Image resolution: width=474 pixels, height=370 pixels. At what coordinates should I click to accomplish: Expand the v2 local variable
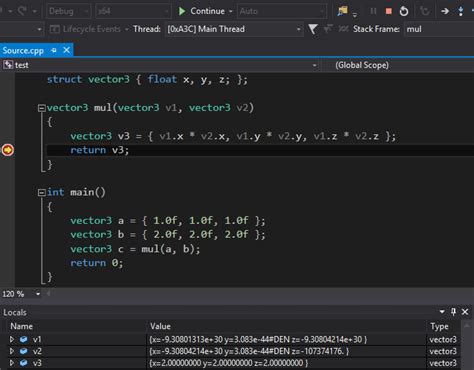coord(12,351)
